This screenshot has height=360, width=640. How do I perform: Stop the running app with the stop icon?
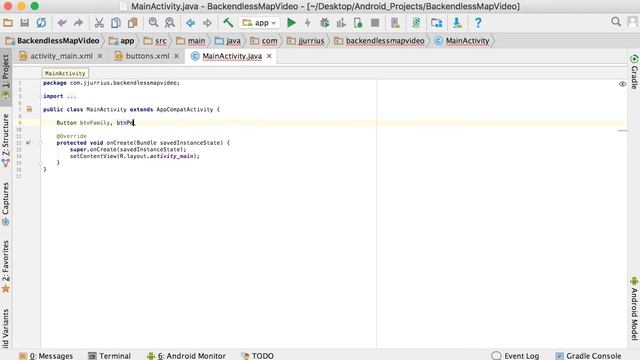tap(375, 23)
